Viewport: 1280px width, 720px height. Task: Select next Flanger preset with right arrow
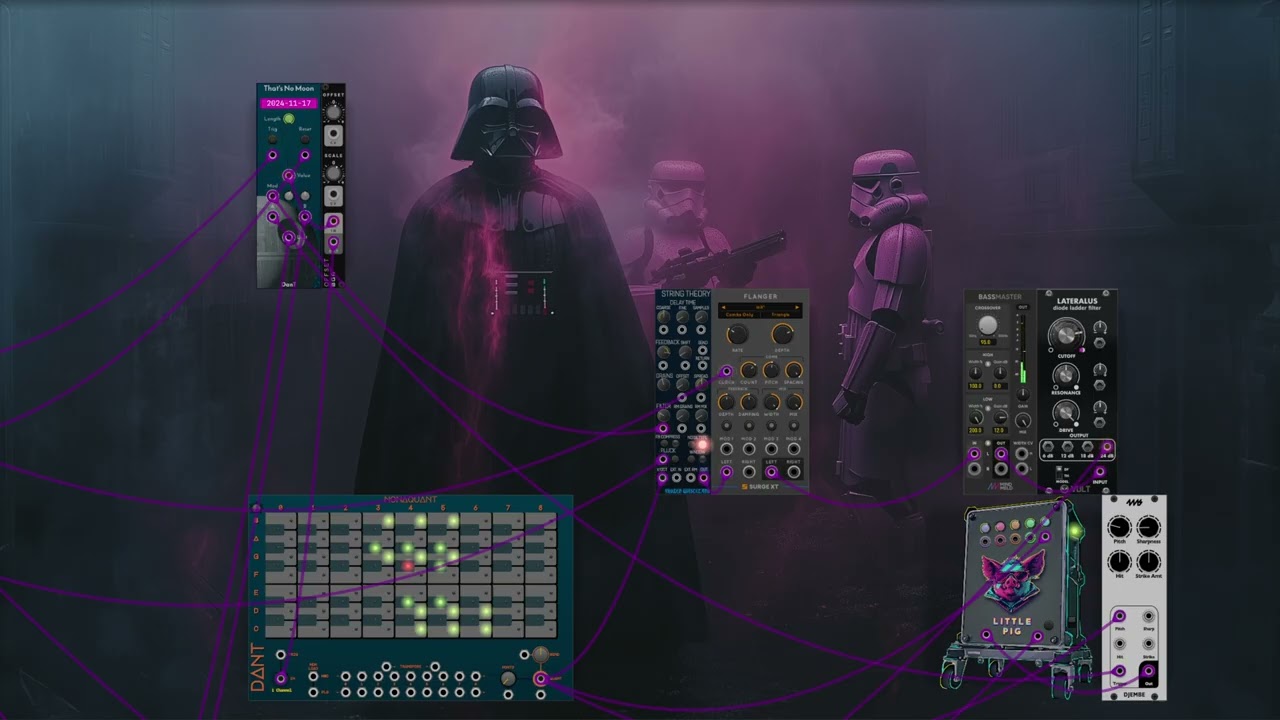(x=797, y=306)
